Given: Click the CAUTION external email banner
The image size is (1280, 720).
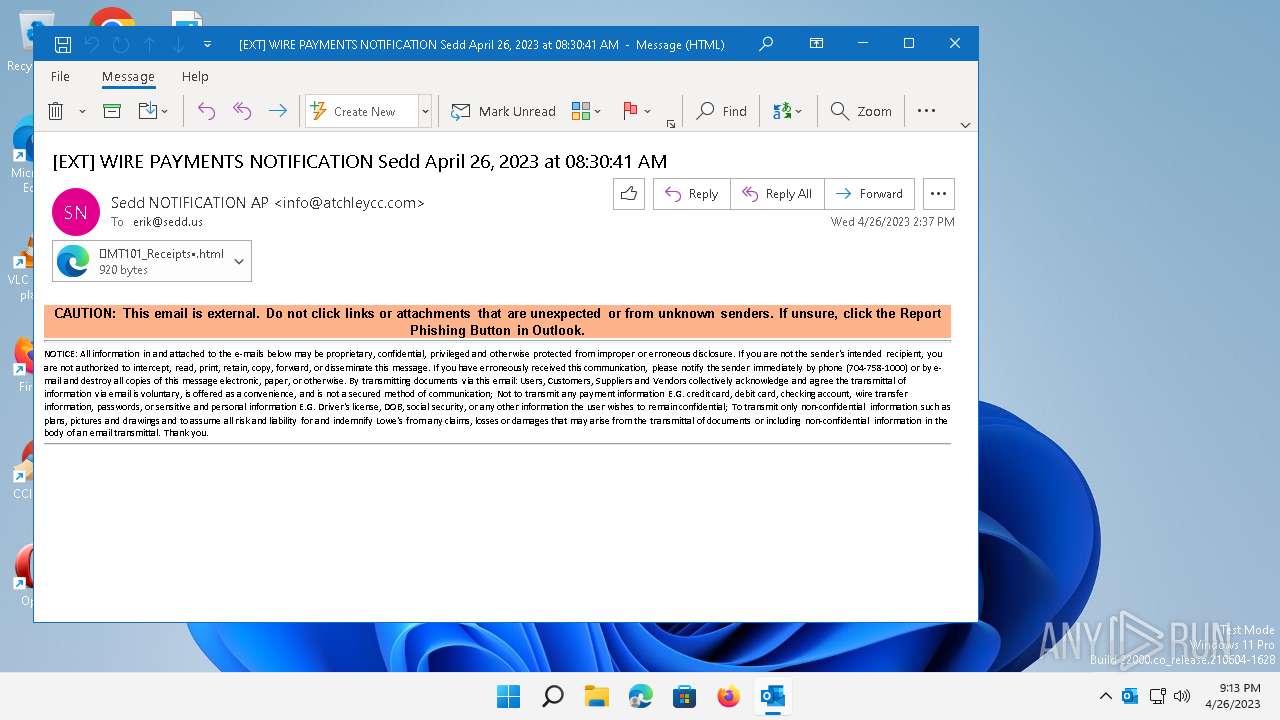Looking at the screenshot, I should (x=497, y=321).
